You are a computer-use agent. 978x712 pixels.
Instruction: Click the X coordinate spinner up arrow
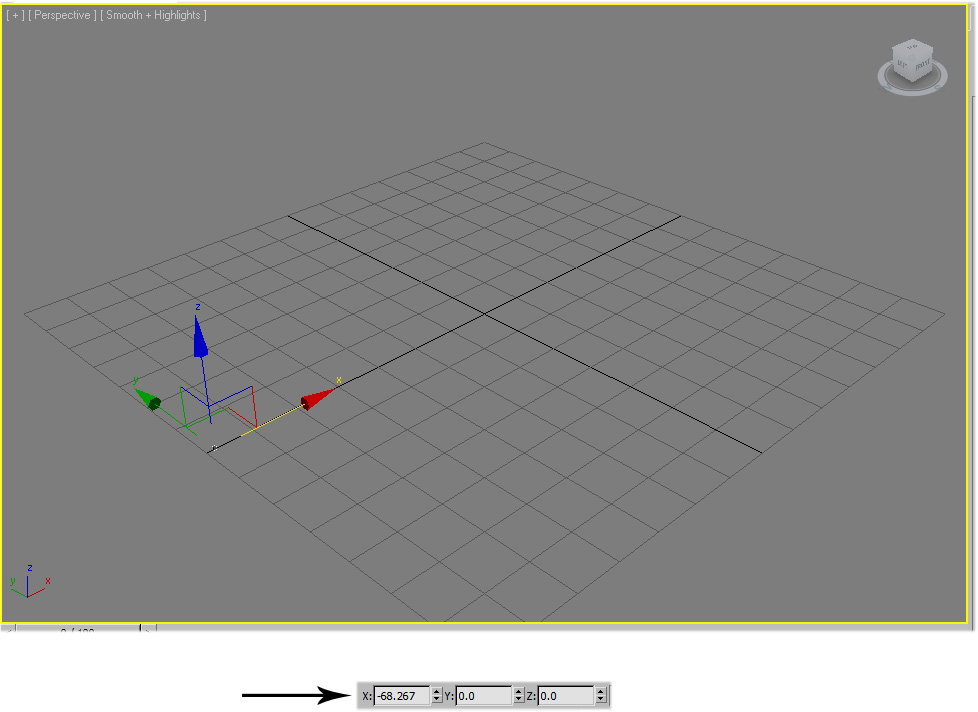(438, 690)
